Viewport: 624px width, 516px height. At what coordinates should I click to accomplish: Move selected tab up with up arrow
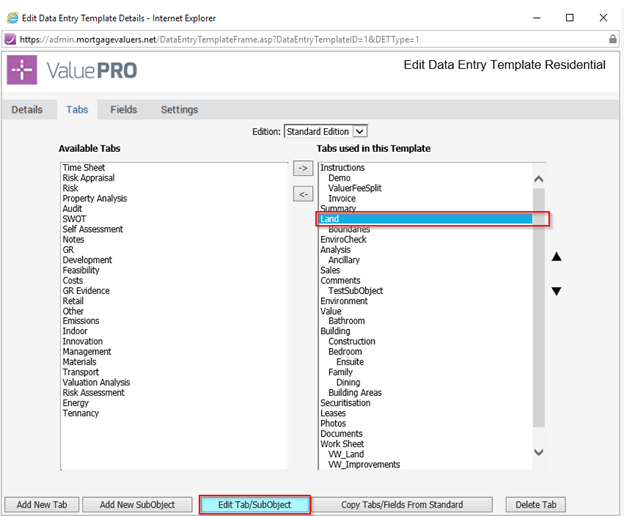pos(556,257)
